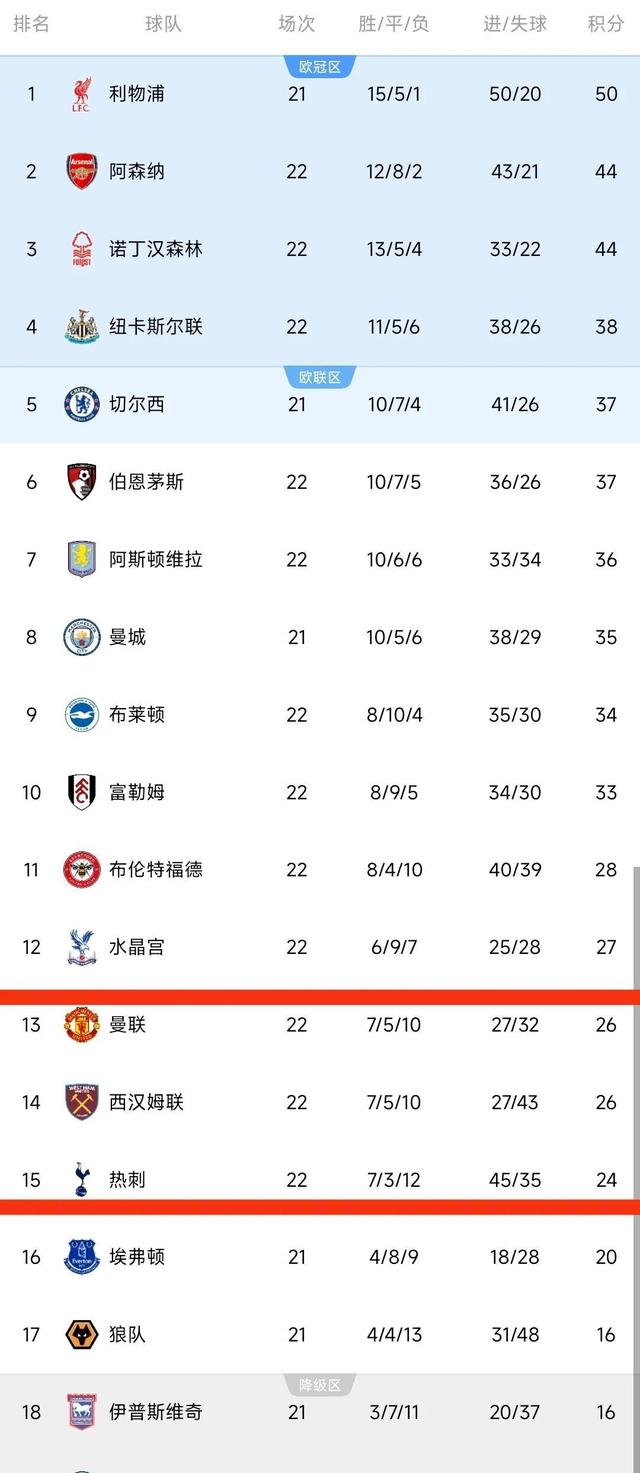640x1473 pixels.
Task: Select the Tottenham 热刺 logo
Action: pyautogui.click(x=82, y=1179)
